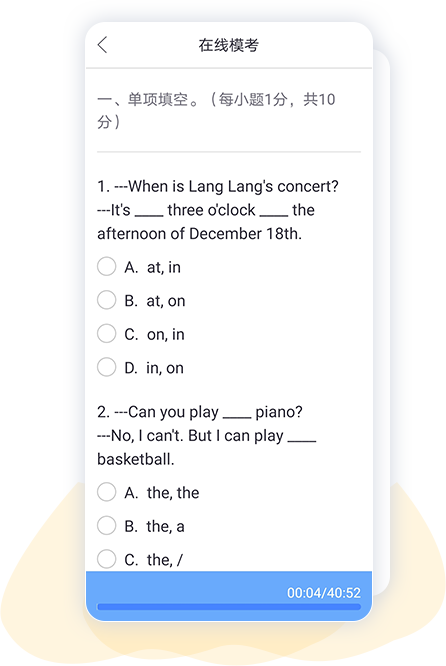The width and height of the screenshot is (446, 666).
Task: Click question 1 text about Lang Lang's concert
Action: [218, 210]
